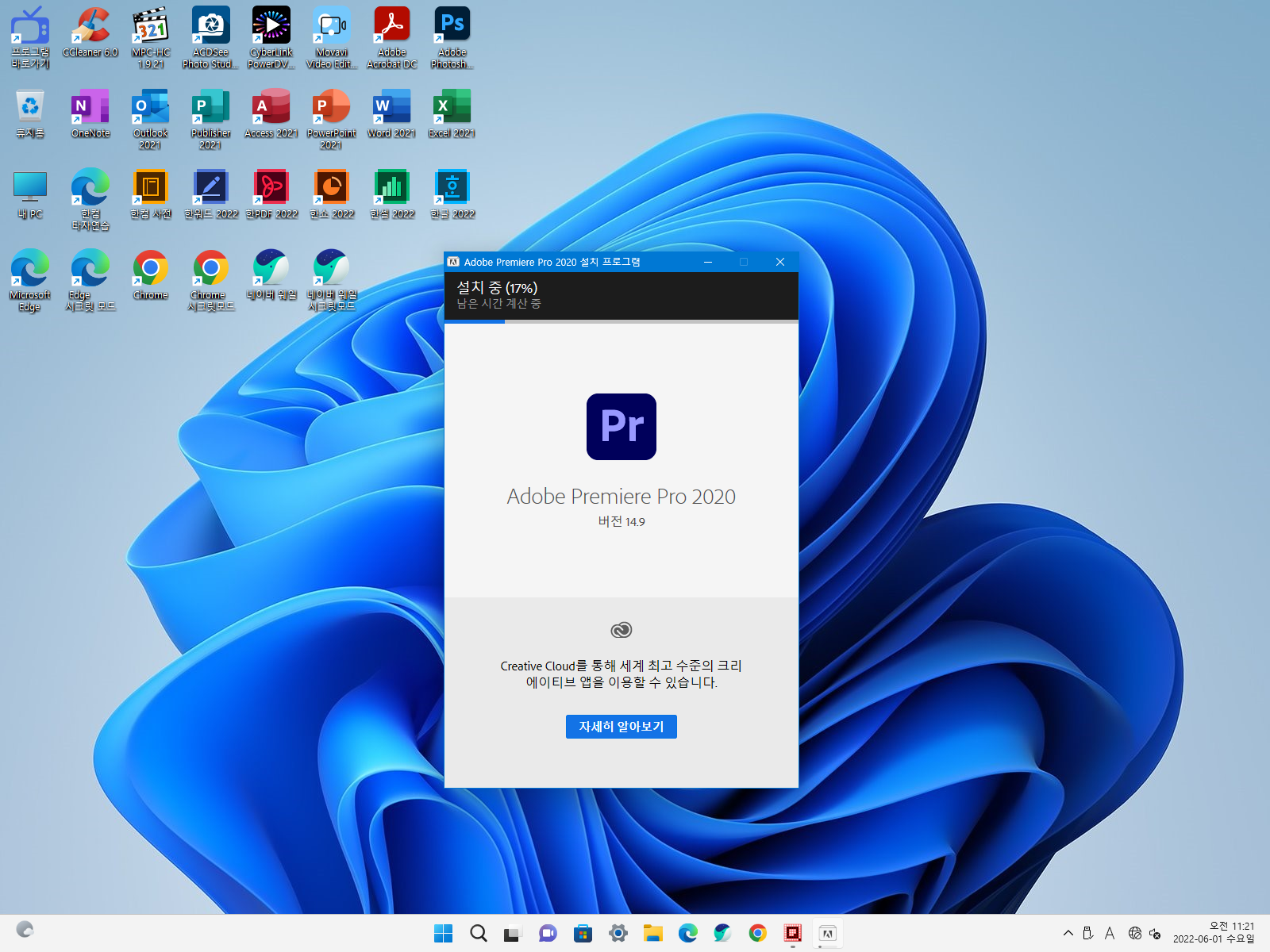Screen dimensions: 1270x952
Task: Click the input language A indicator
Action: (1110, 934)
